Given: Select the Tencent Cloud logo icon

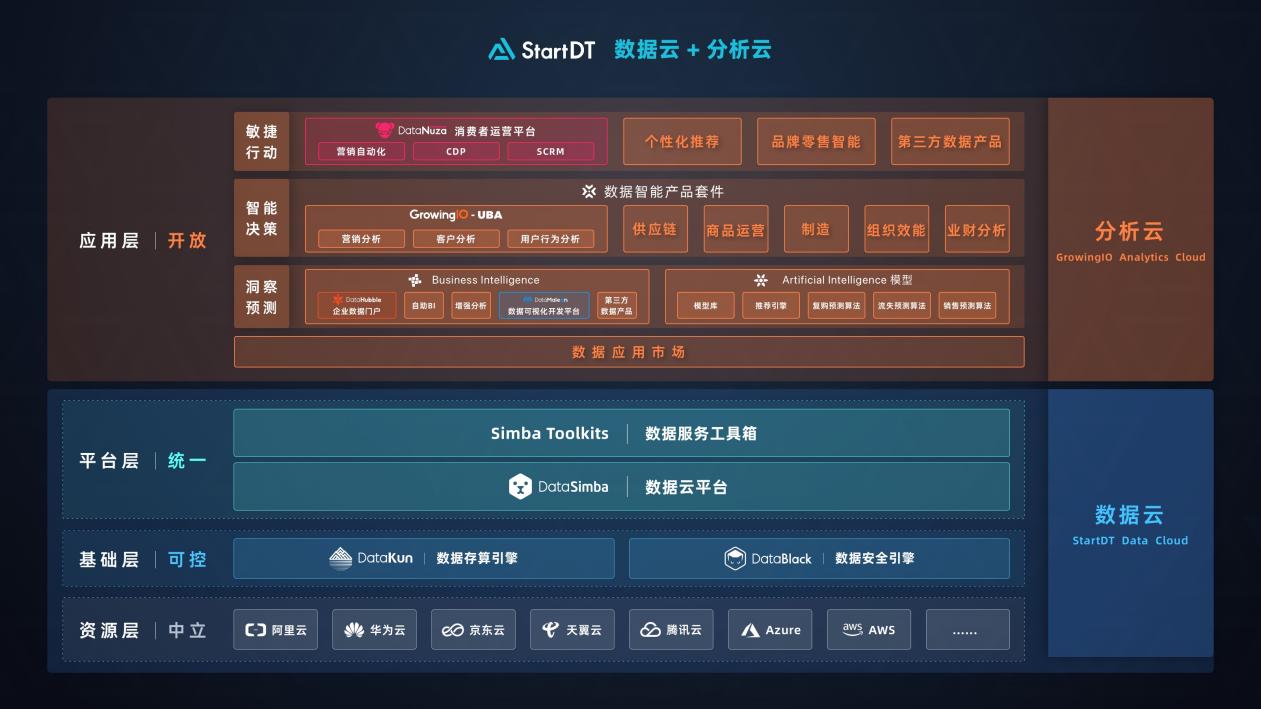Looking at the screenshot, I should [651, 630].
